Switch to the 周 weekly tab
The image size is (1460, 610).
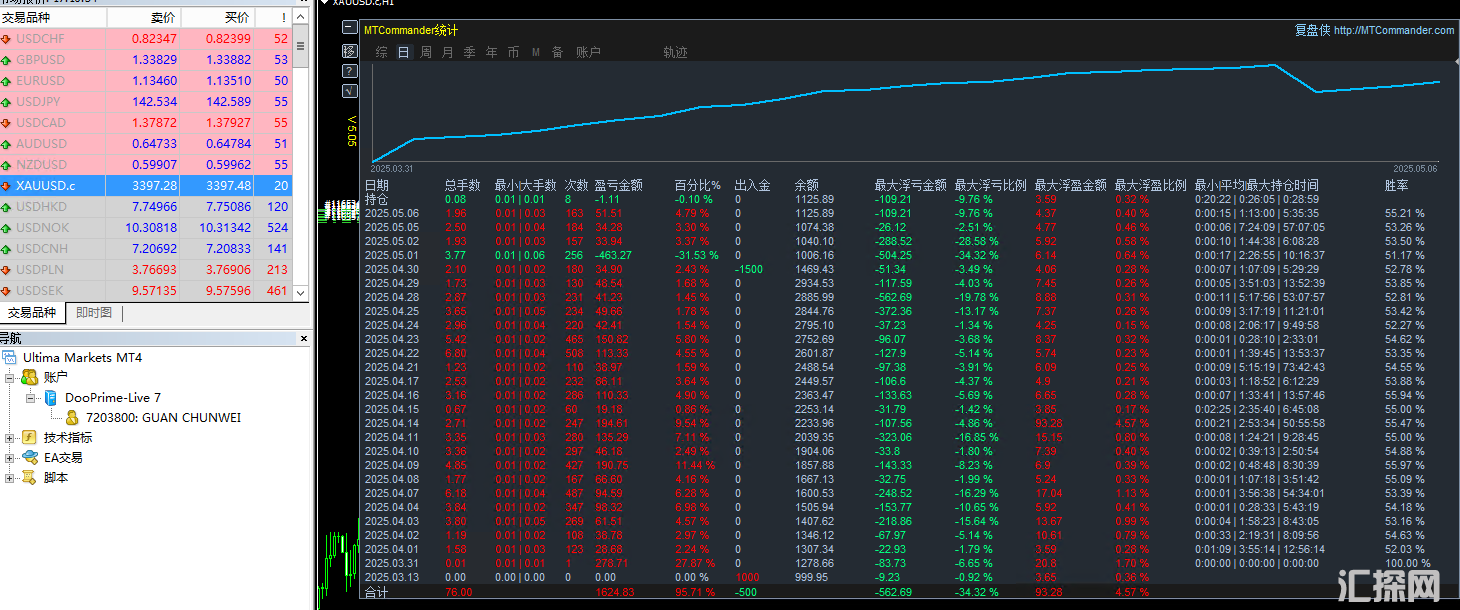tap(426, 52)
